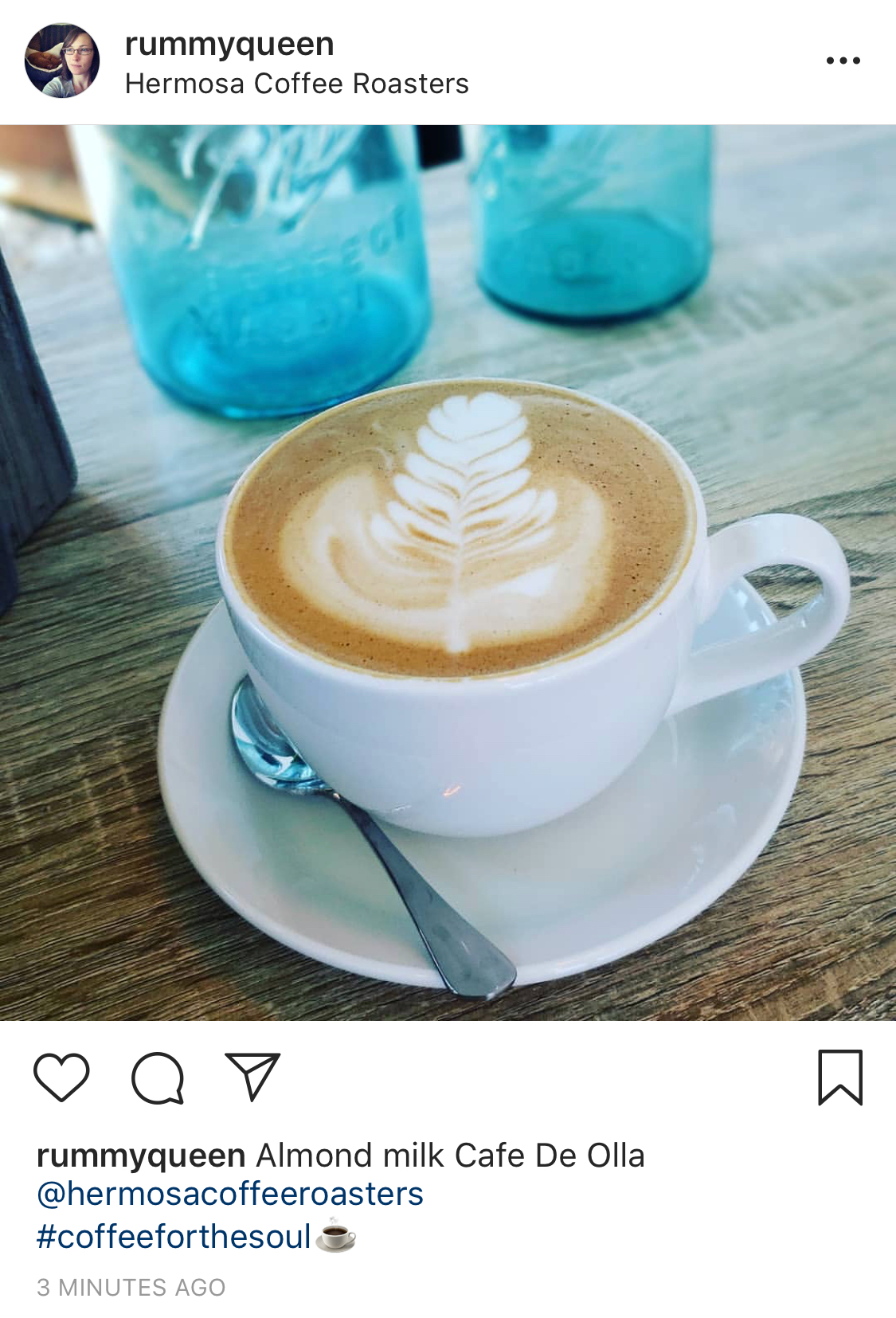Tap rummyqueen's profile picture
The width and height of the screenshot is (896, 1318).
tap(62, 61)
